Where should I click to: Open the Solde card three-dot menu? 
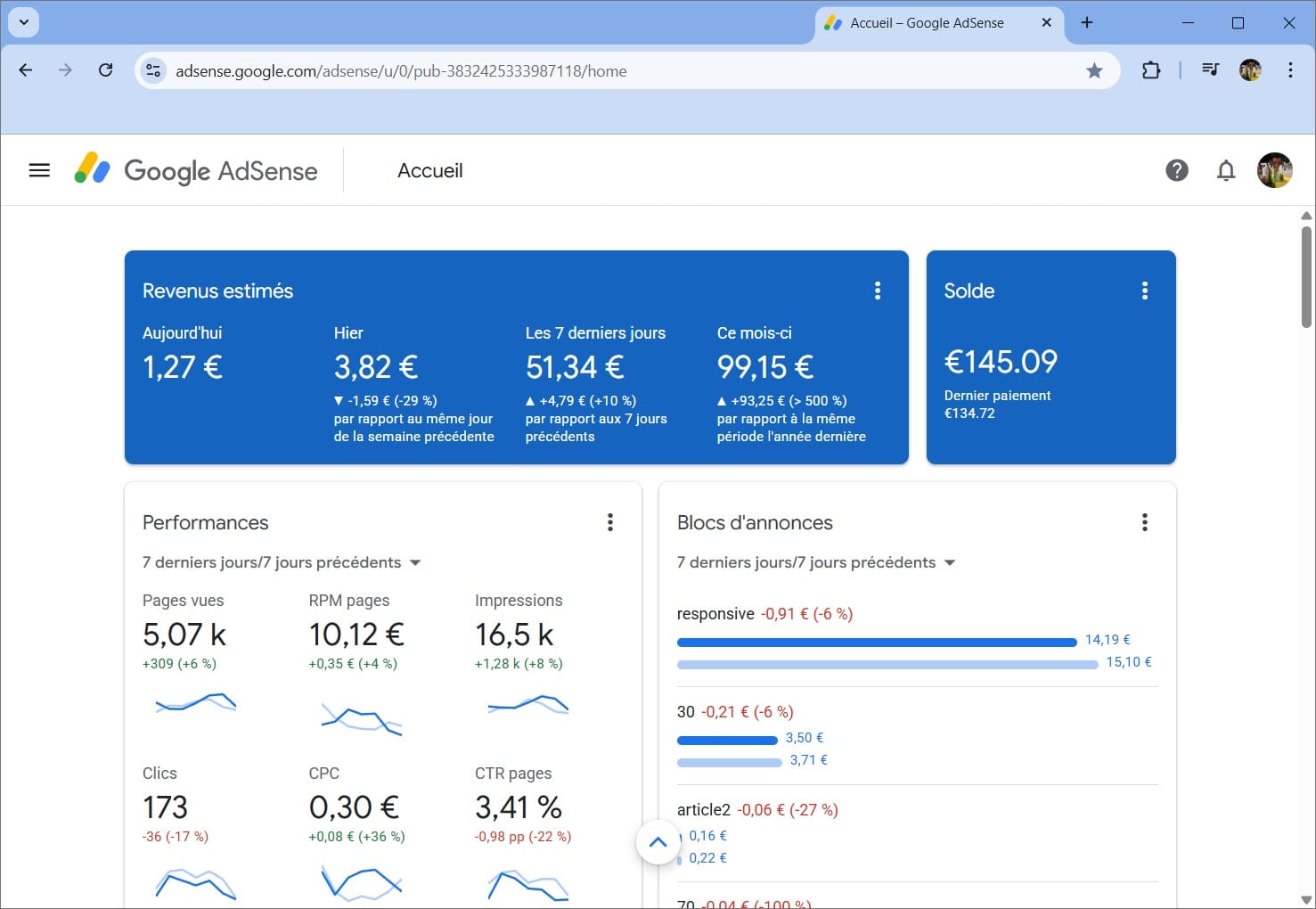point(1144,290)
